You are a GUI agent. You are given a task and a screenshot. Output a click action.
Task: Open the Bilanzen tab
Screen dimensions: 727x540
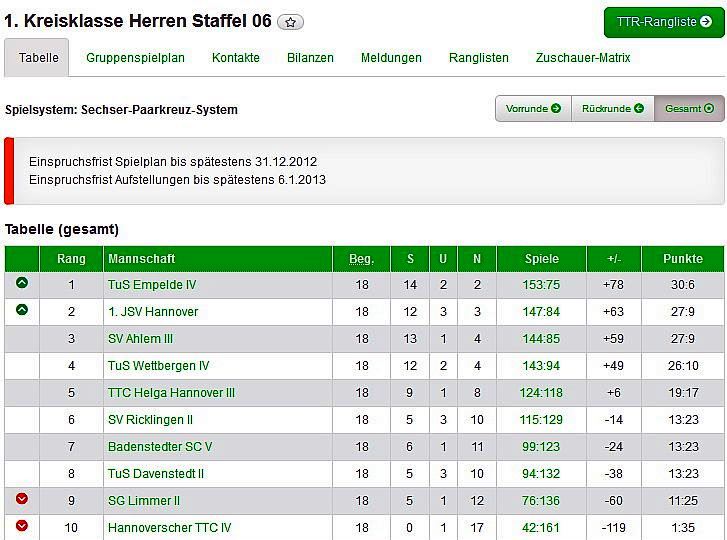[x=310, y=58]
